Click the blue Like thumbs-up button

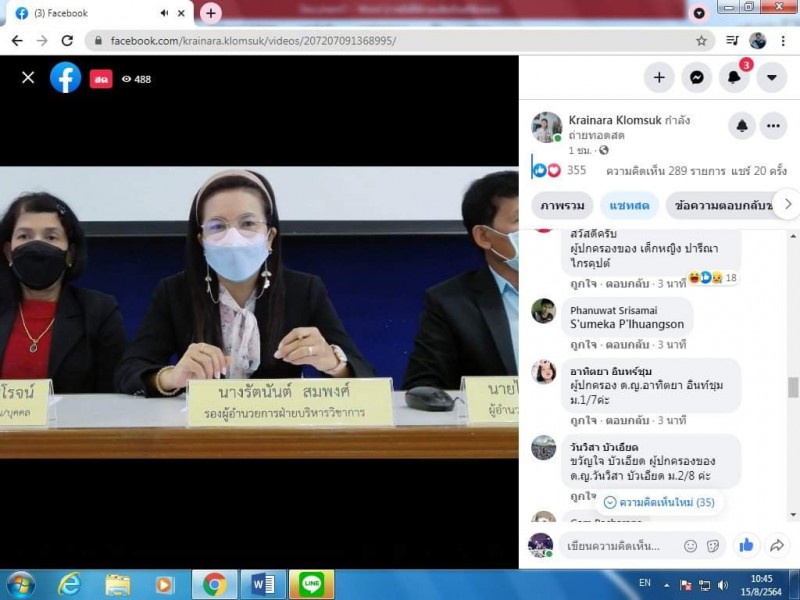pos(746,545)
